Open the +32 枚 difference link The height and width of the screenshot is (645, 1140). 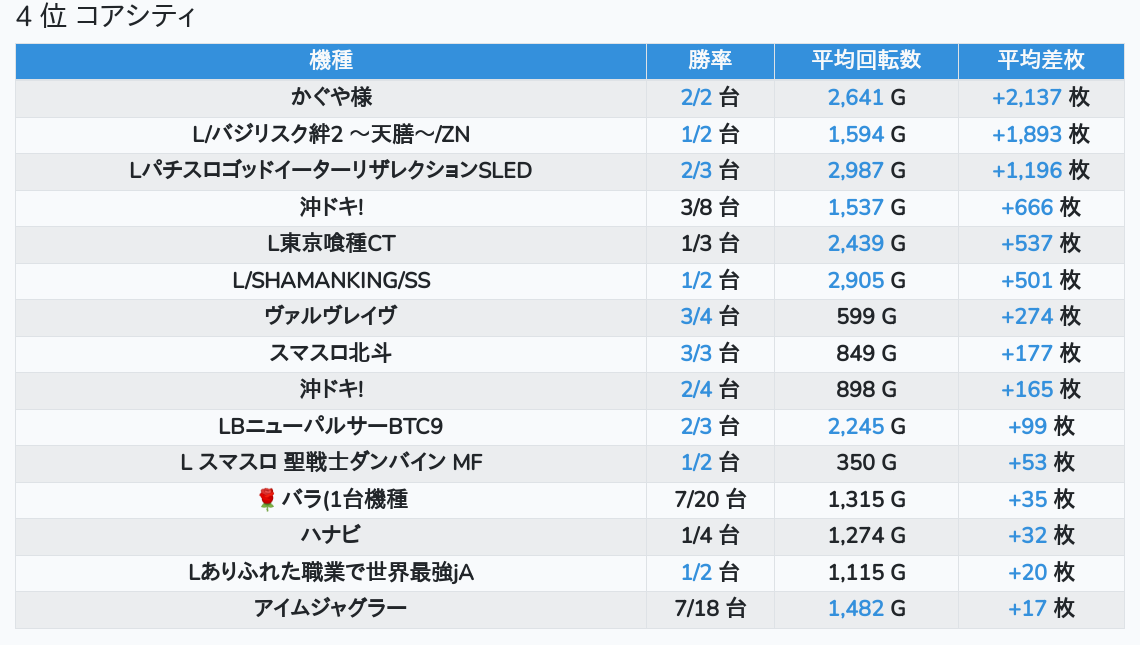1027,536
